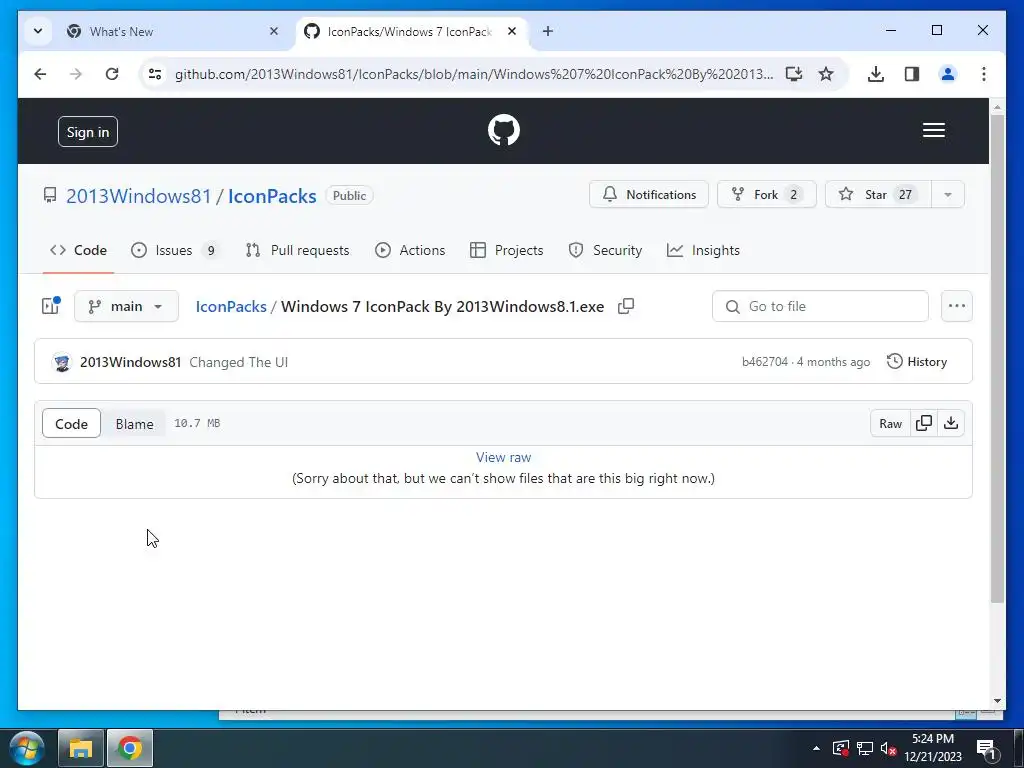The width and height of the screenshot is (1024, 768).
Task: Go back in Chrome browser
Action: click(x=40, y=74)
